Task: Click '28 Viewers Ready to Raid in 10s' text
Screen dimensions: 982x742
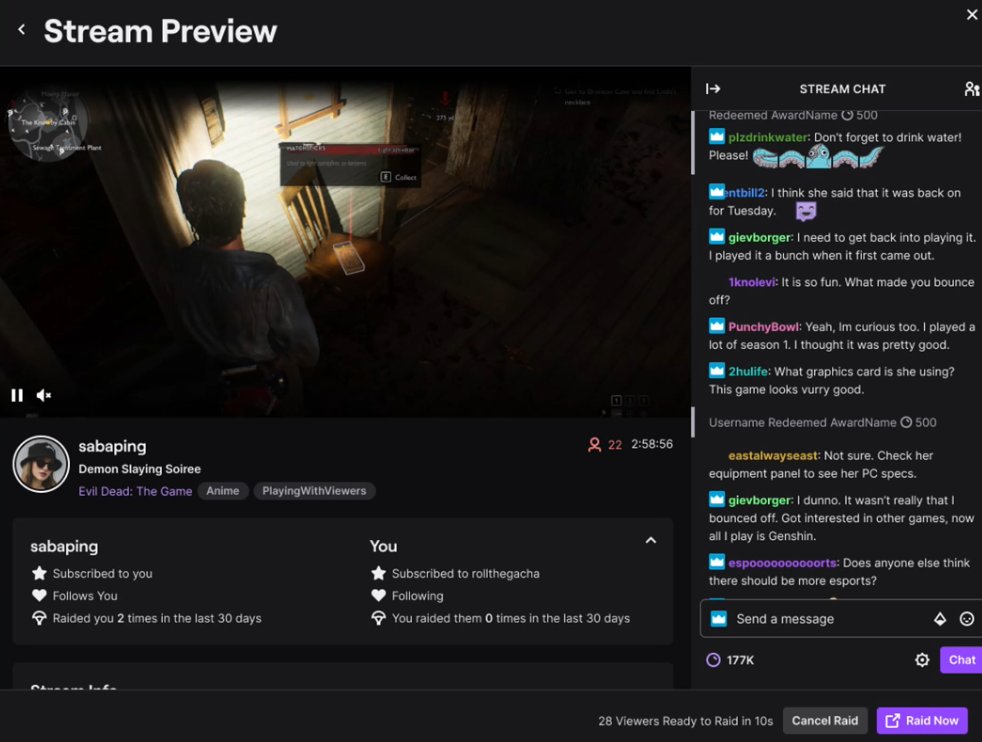Action: (685, 721)
